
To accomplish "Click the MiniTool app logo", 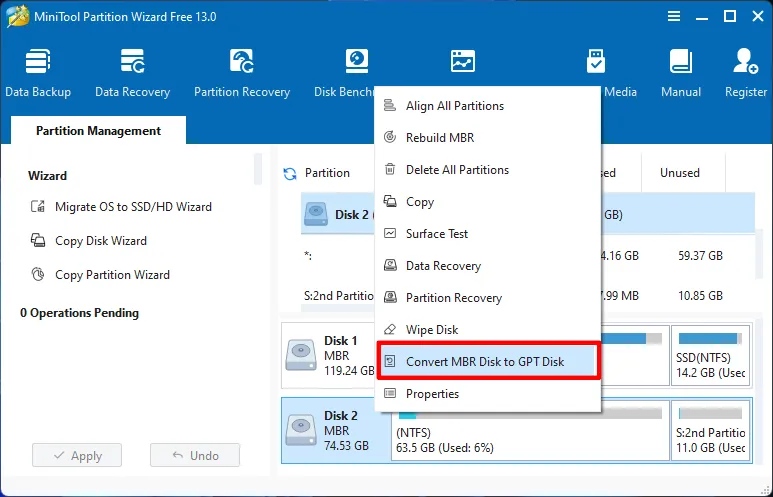I will click(18, 16).
